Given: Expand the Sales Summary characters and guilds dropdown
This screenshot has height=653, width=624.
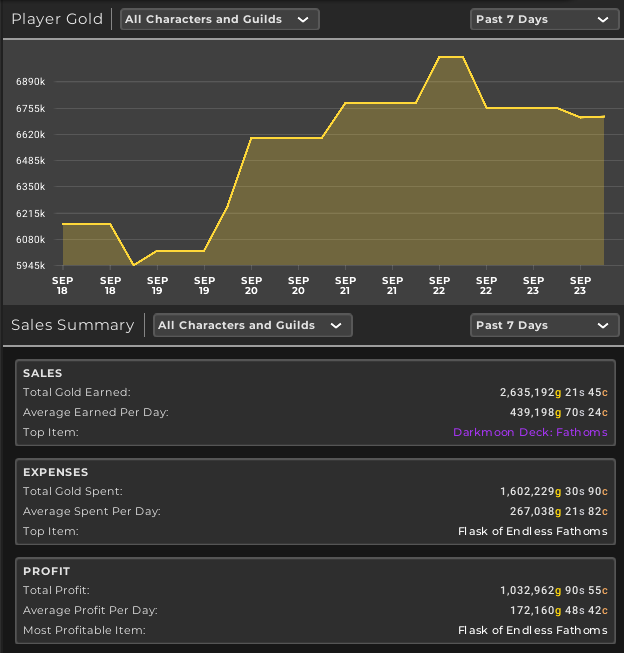Looking at the screenshot, I should [252, 325].
